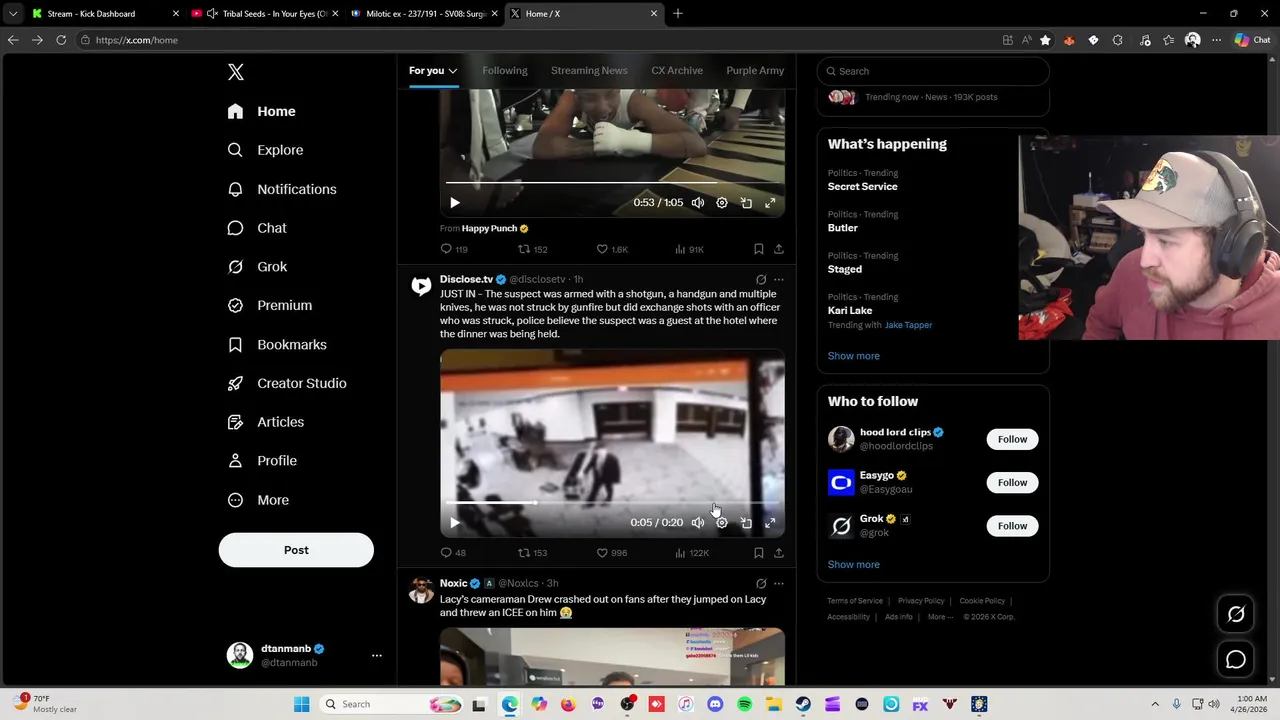Switch to Tribal Seeds browser tab
Viewport: 1280px width, 720px height.
(x=264, y=14)
